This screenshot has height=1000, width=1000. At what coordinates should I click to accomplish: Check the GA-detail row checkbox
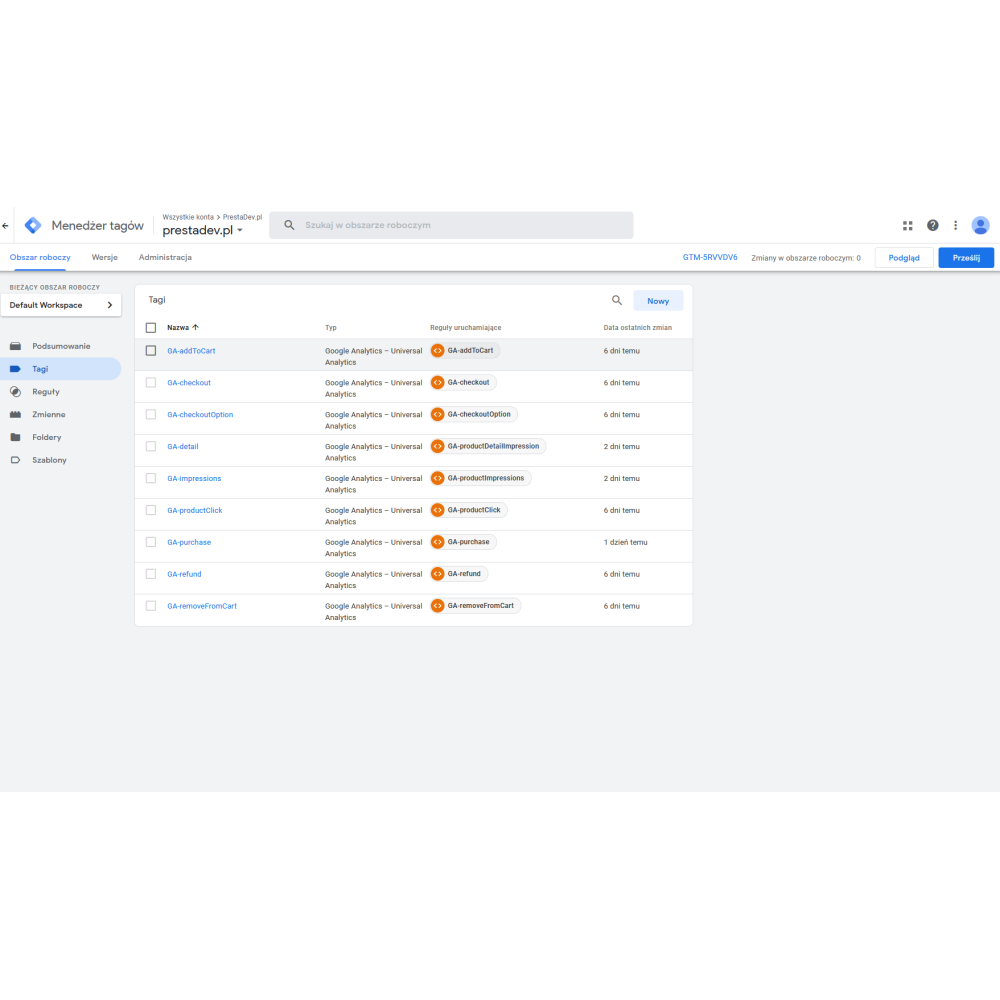click(151, 446)
